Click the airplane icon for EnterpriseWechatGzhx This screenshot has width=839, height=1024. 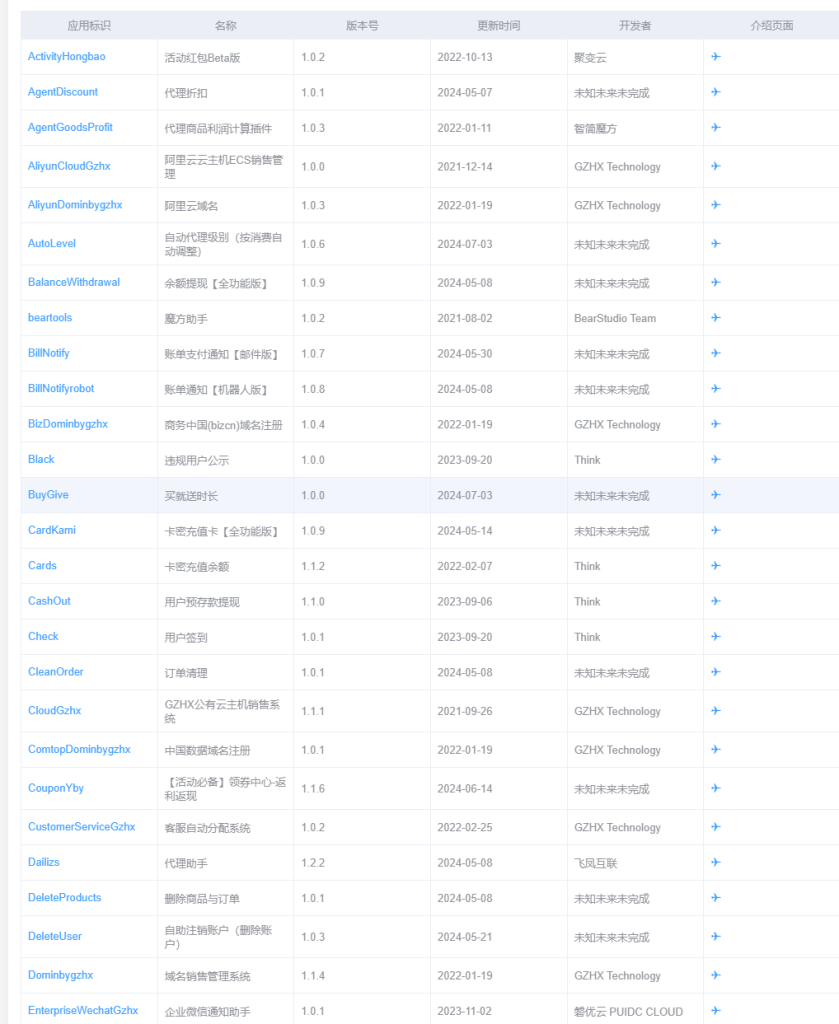pyautogui.click(x=715, y=1011)
